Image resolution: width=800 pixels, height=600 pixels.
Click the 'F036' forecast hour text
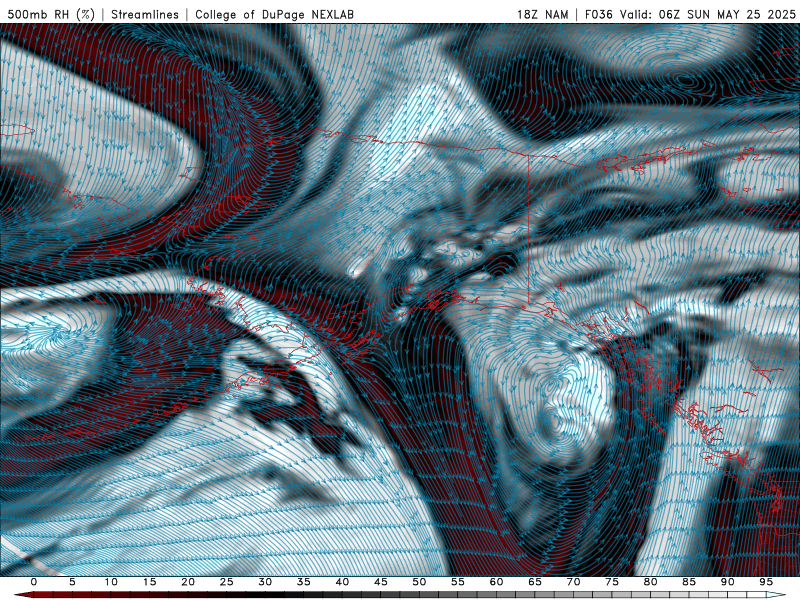598,14
